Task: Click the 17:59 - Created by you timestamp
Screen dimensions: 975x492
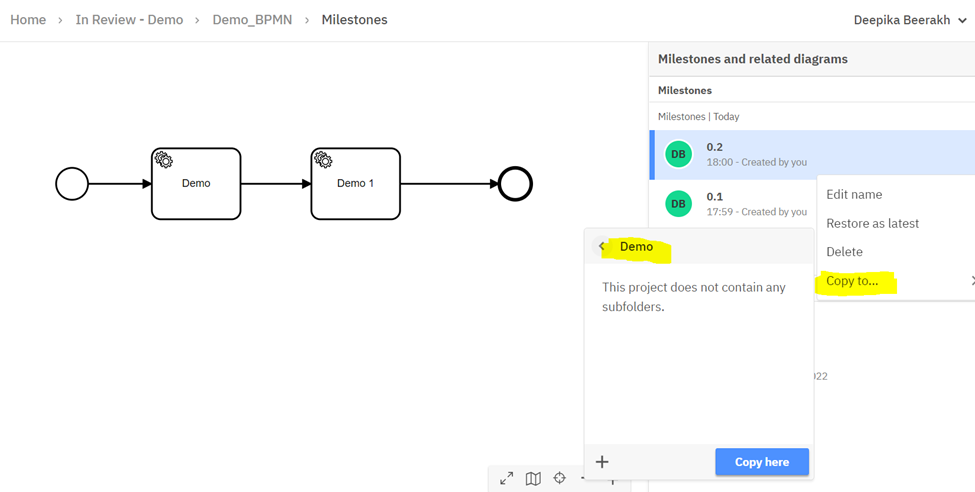Action: tap(757, 212)
